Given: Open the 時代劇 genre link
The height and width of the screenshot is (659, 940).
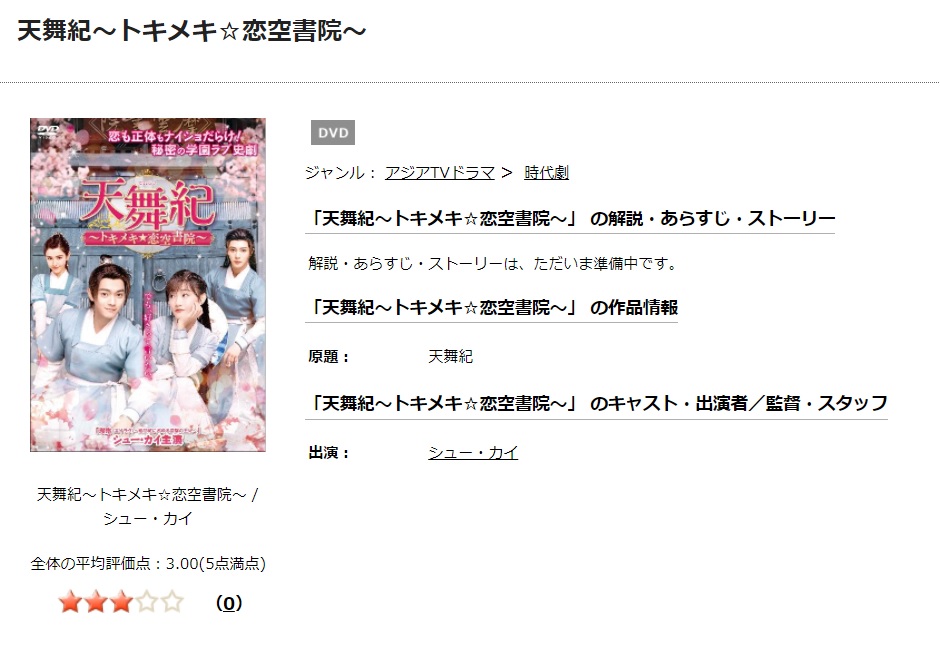Looking at the screenshot, I should tap(546, 173).
